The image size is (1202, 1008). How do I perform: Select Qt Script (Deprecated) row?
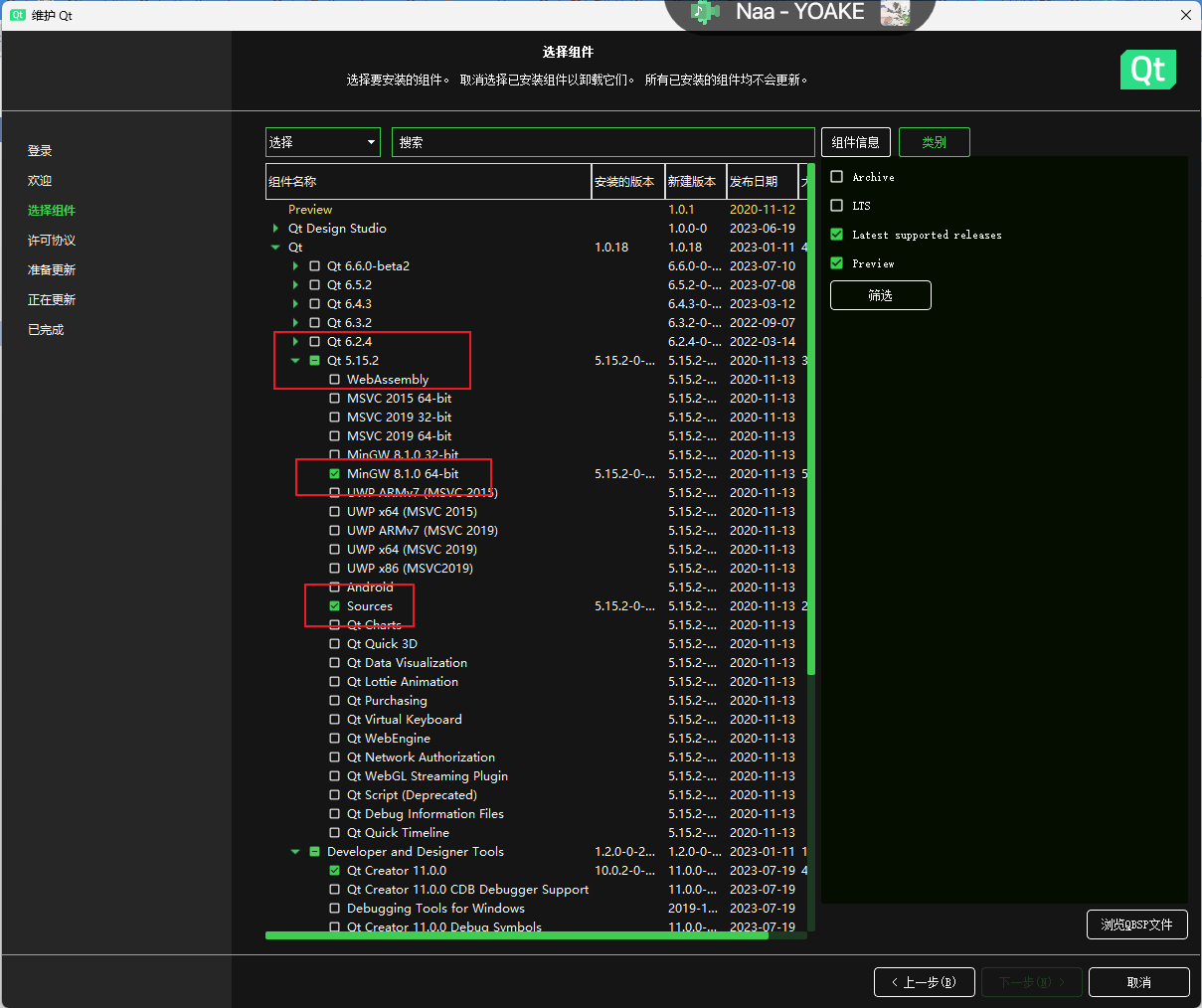coord(536,795)
